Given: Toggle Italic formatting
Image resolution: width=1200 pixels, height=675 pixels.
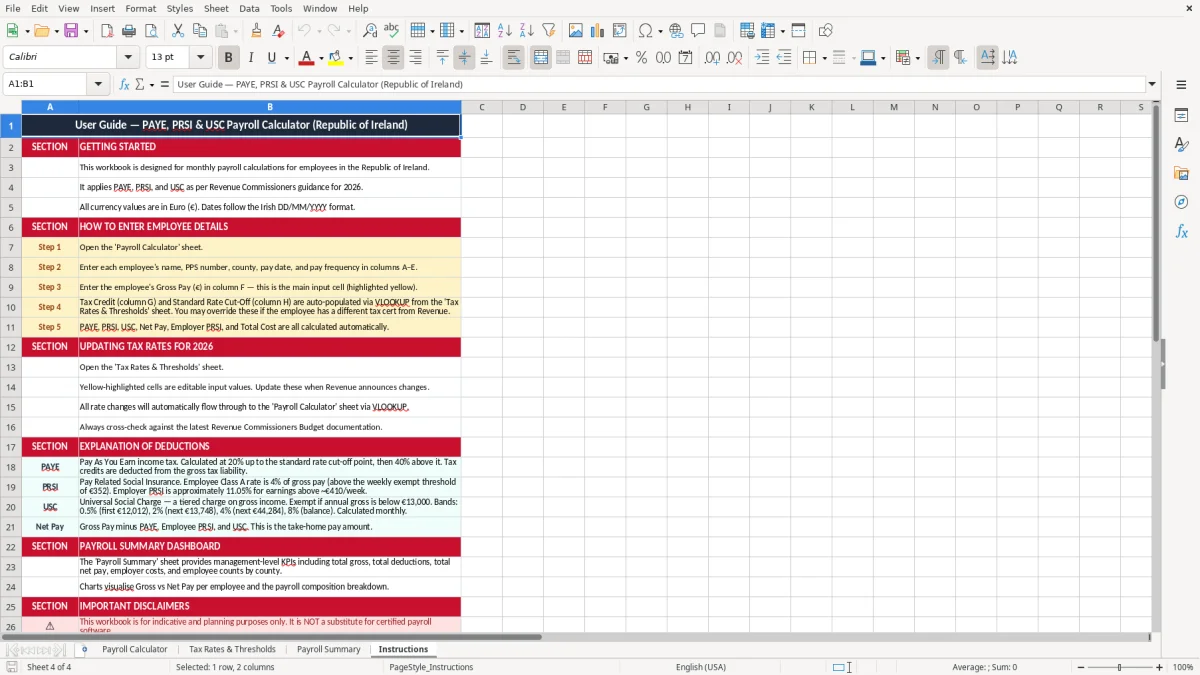Looking at the screenshot, I should click(x=250, y=58).
